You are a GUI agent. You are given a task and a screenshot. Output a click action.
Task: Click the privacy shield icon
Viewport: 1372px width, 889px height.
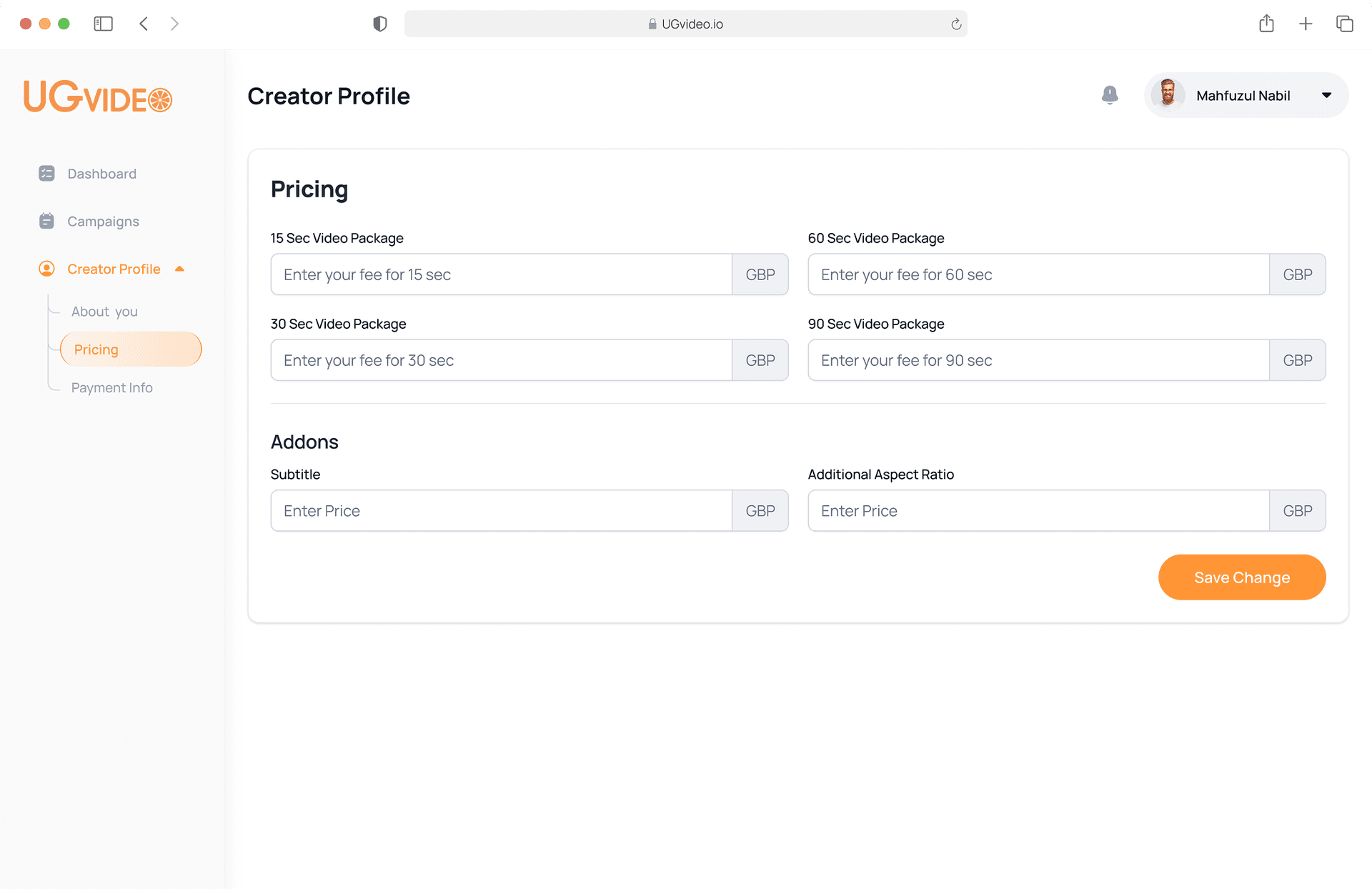(x=379, y=24)
